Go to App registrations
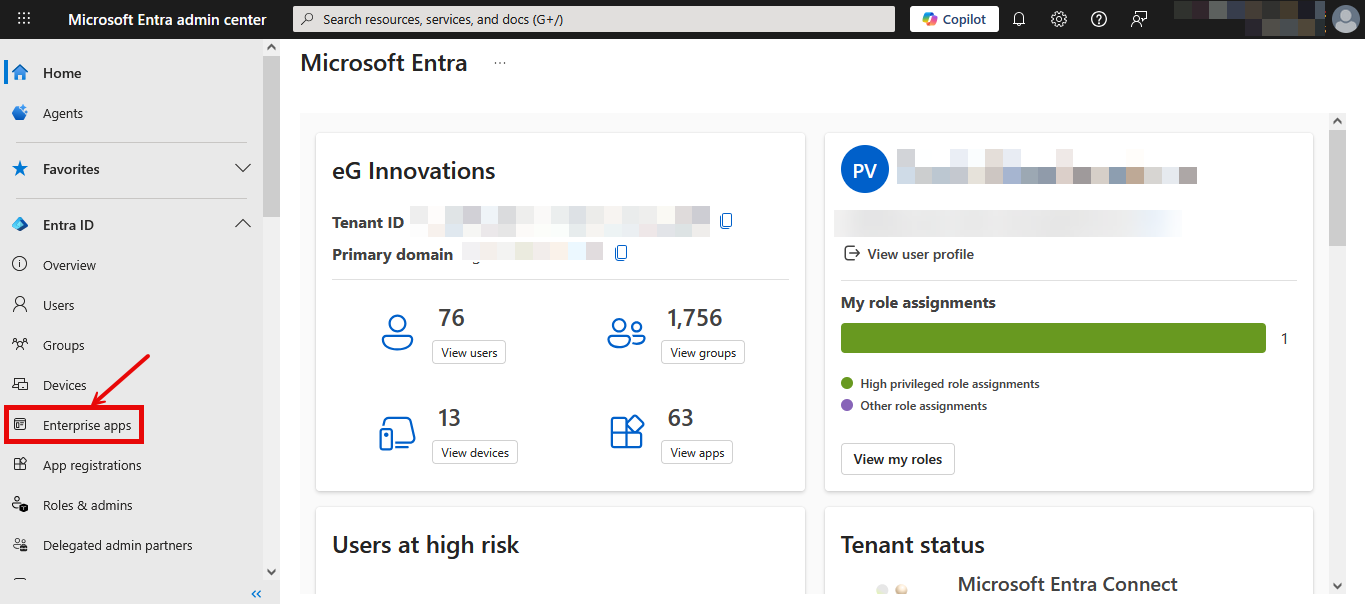This screenshot has width=1365, height=604. 92,465
